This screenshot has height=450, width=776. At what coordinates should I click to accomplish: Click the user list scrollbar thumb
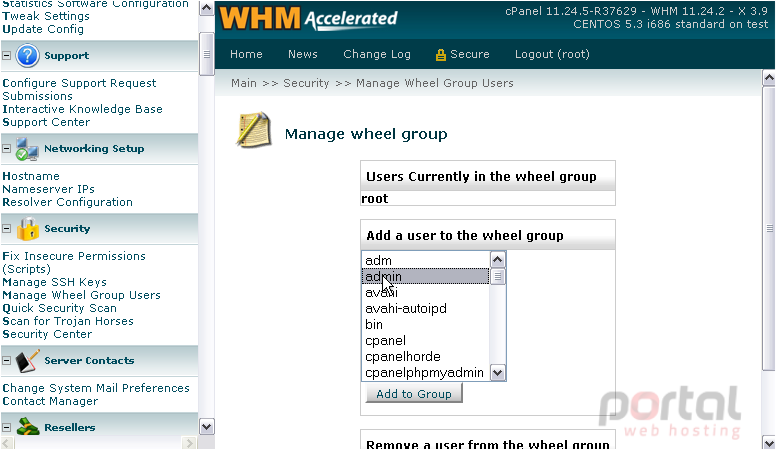click(x=497, y=276)
